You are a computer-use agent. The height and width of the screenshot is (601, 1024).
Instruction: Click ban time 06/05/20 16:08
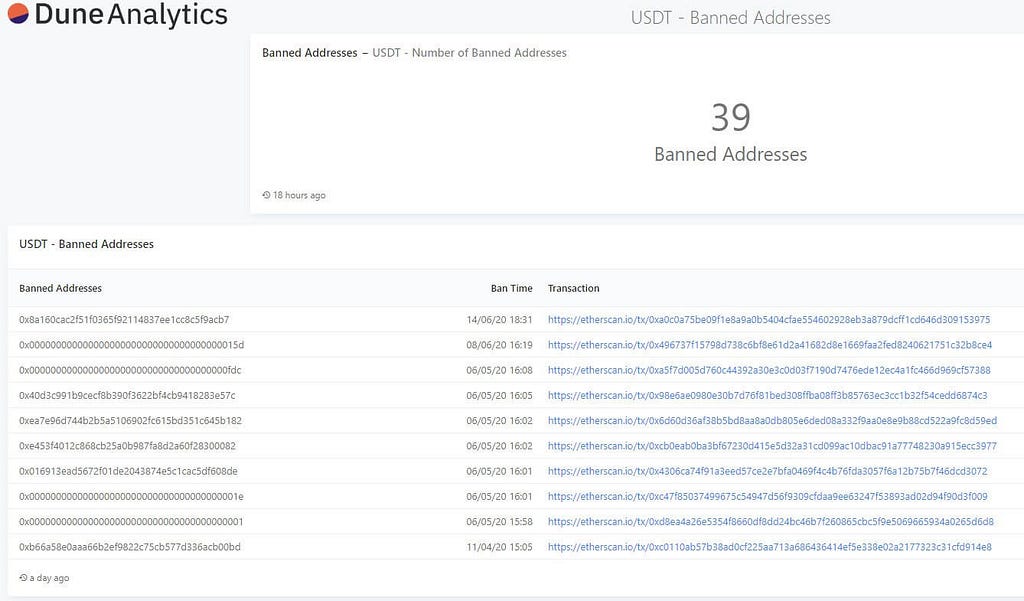click(x=499, y=370)
